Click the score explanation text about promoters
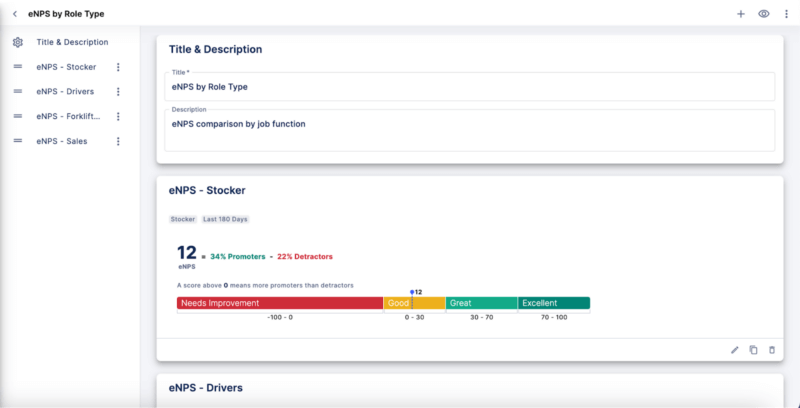 (265, 285)
